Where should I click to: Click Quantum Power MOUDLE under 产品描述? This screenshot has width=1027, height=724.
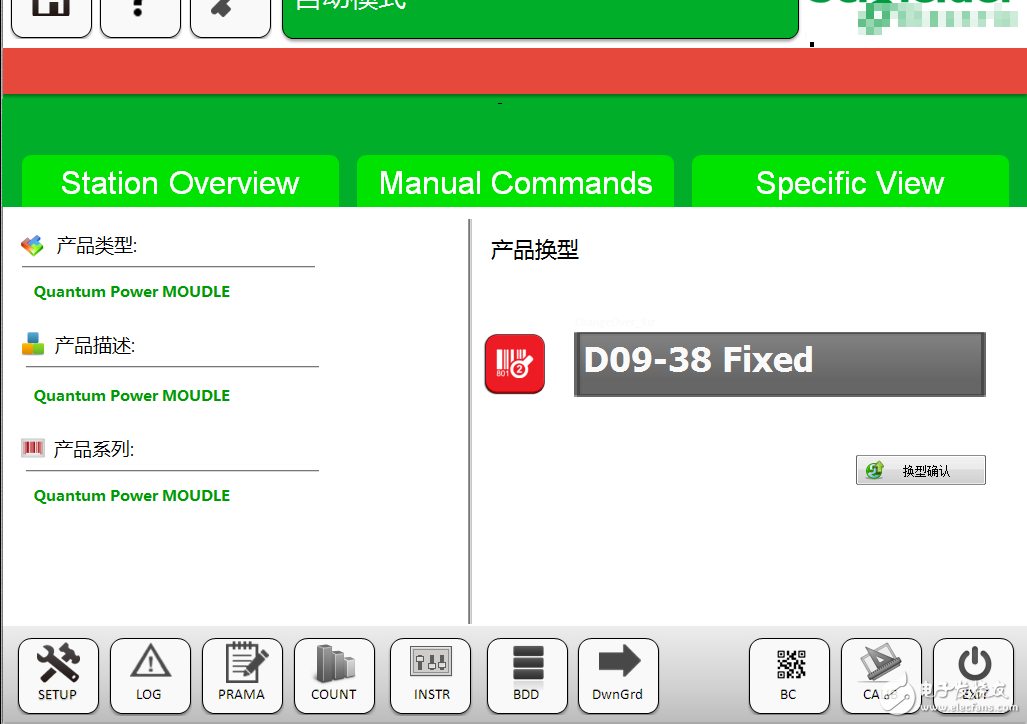(x=132, y=396)
